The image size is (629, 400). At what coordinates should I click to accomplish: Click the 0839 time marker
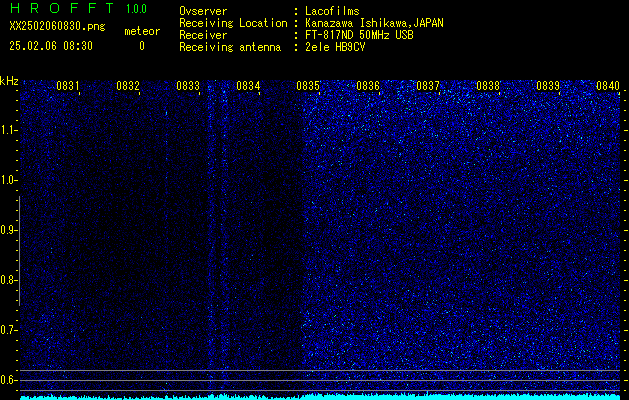548,86
